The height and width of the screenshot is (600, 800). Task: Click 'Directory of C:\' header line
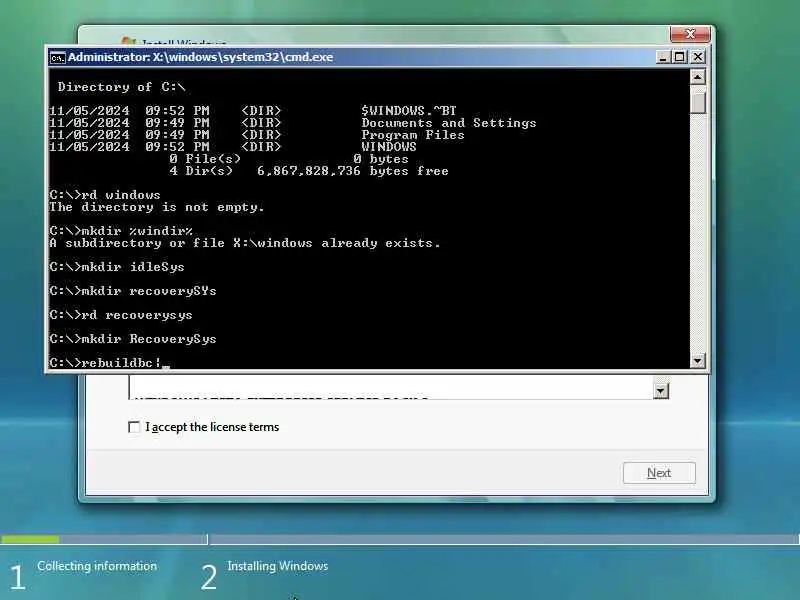[x=121, y=87]
